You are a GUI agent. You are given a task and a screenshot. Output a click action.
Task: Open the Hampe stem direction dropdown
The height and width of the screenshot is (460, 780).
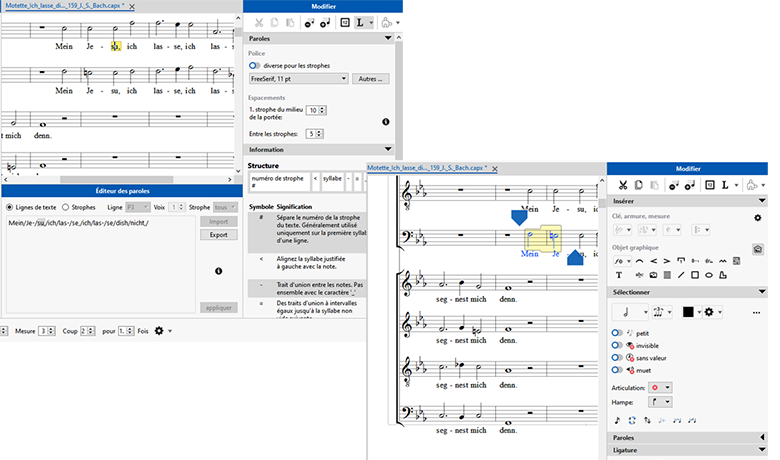click(x=661, y=402)
